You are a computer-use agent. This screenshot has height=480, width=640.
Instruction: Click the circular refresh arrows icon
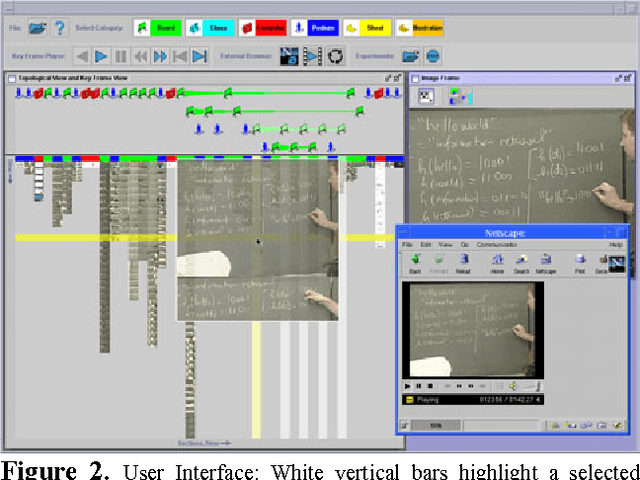tap(336, 56)
